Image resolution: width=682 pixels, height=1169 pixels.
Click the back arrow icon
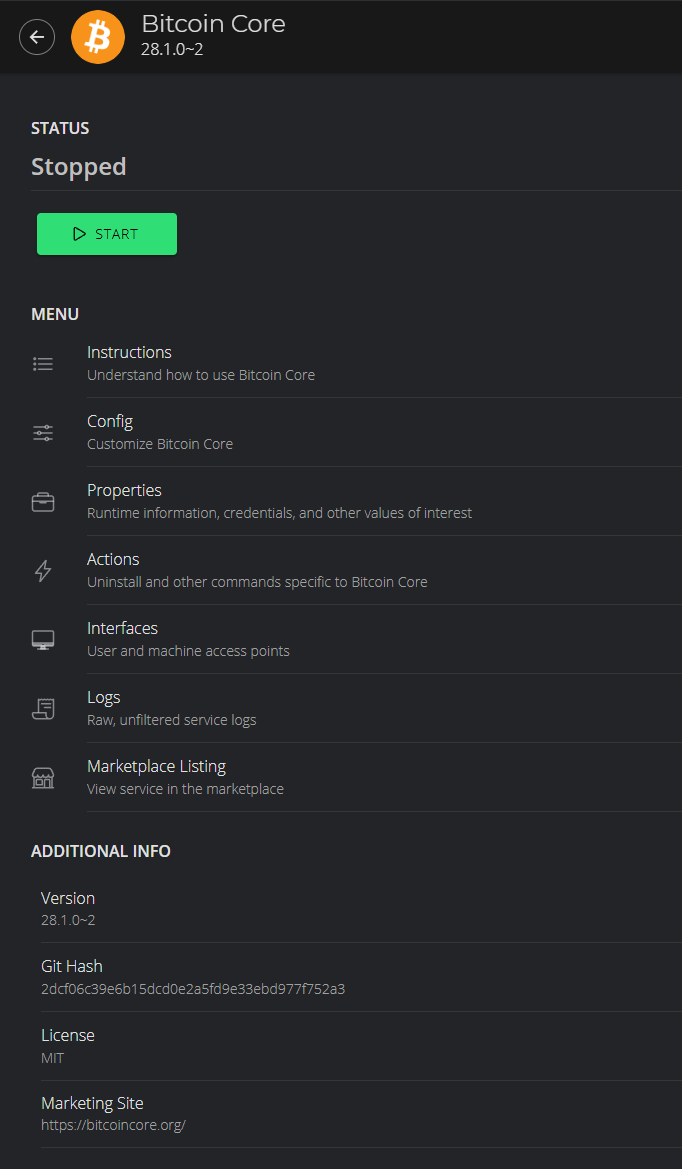pyautogui.click(x=37, y=37)
